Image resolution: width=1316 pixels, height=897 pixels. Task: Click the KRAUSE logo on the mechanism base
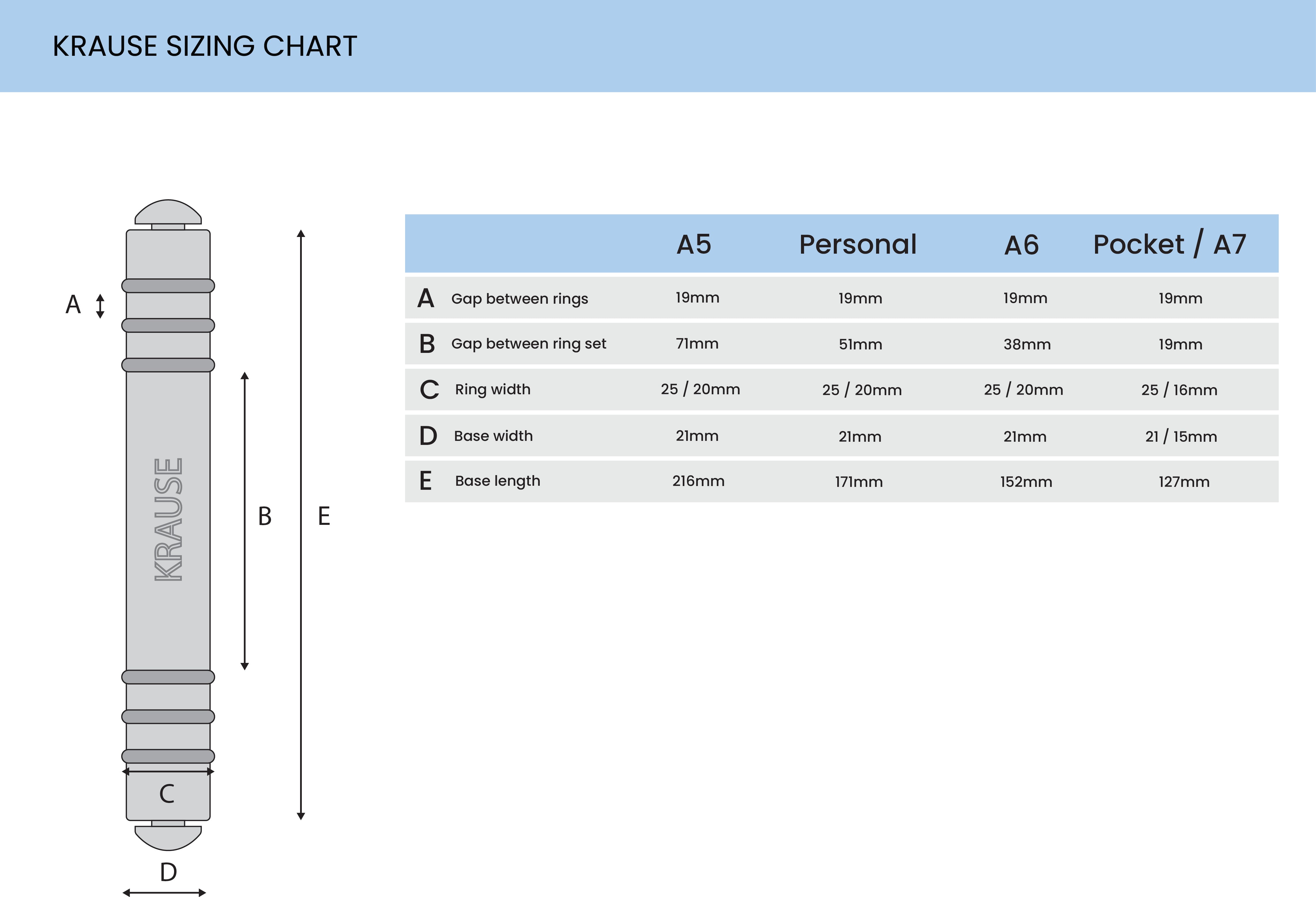pyautogui.click(x=168, y=519)
